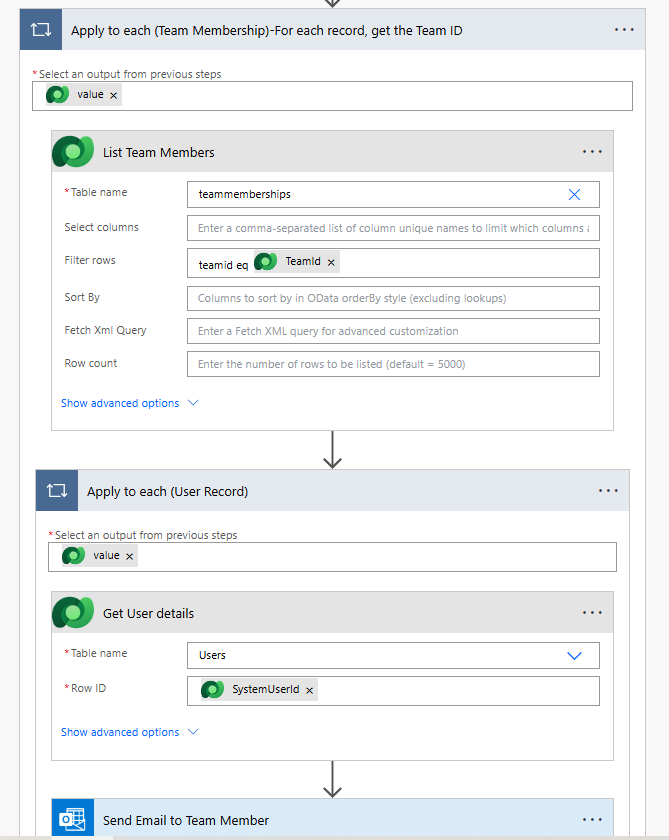The image size is (669, 840).
Task: Expand advanced options in Get User details
Action: click(x=130, y=732)
